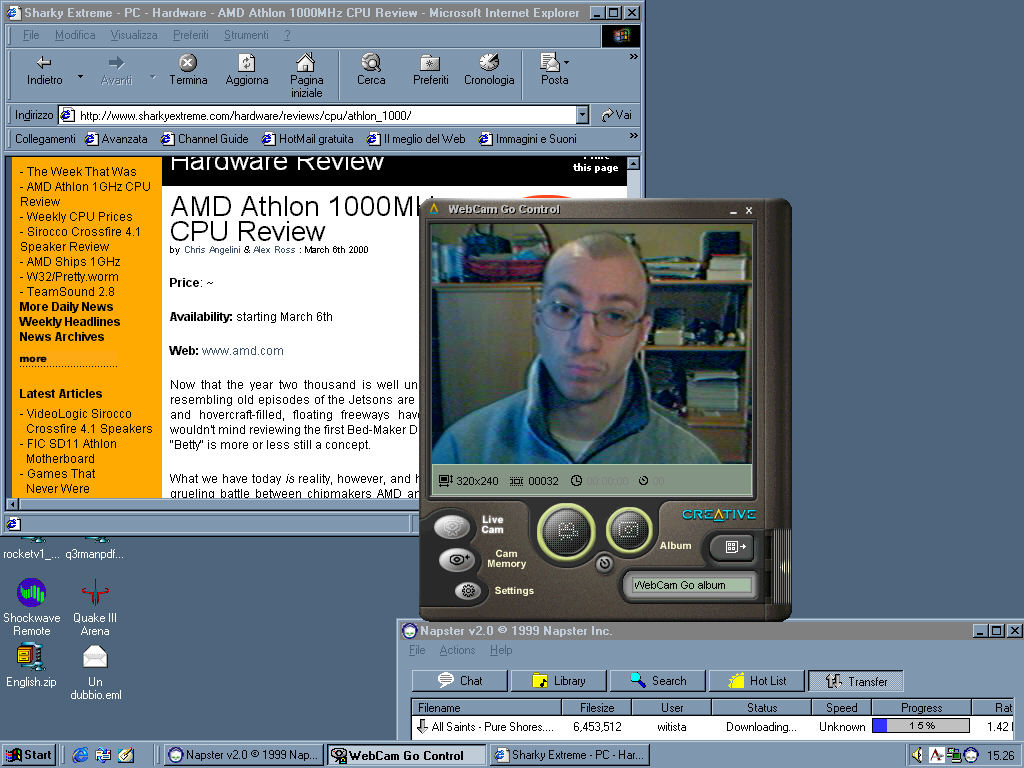This screenshot has width=1024, height=768.
Task: Open the address bar dropdown arrow
Action: click(x=583, y=115)
